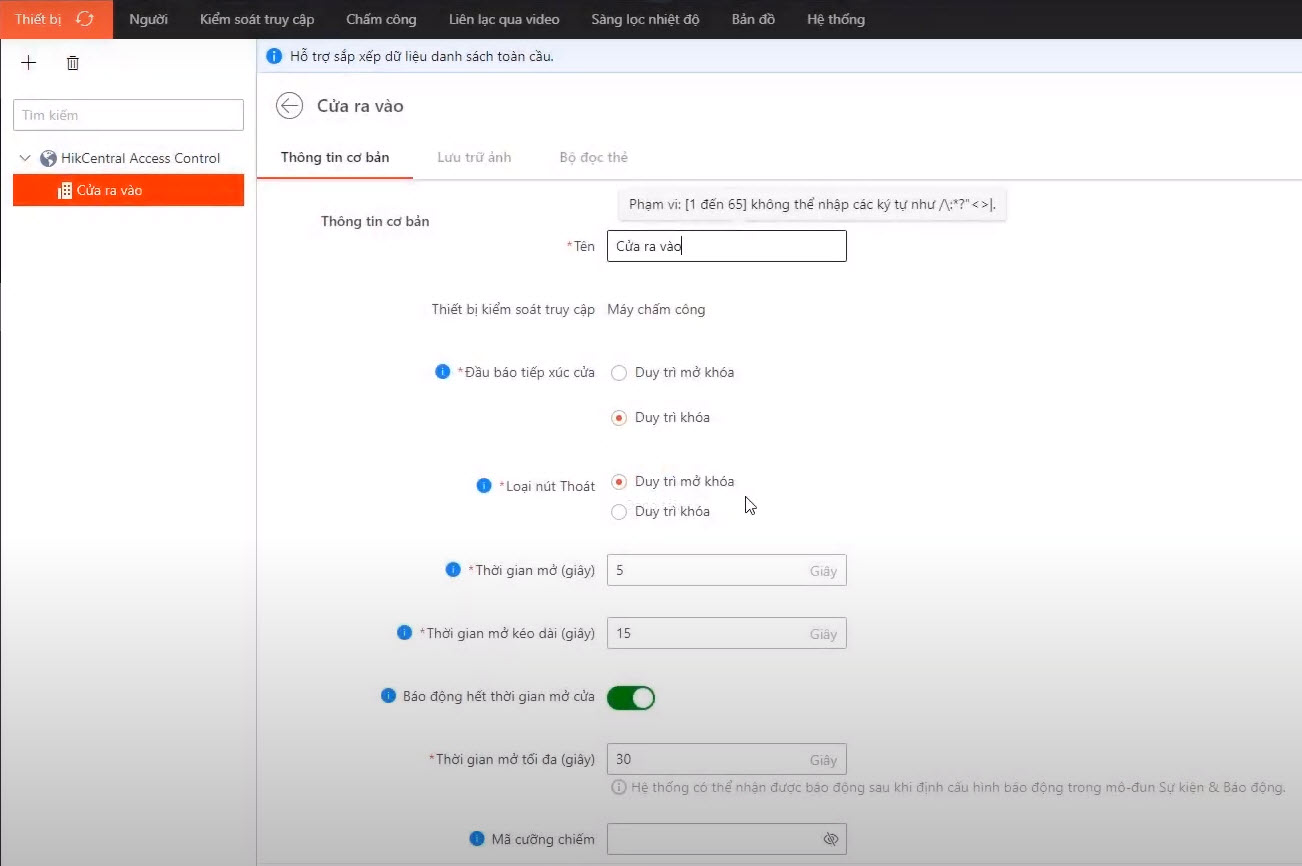The image size is (1302, 866).
Task: Click the Tìm kiếm search box
Action: 128,115
